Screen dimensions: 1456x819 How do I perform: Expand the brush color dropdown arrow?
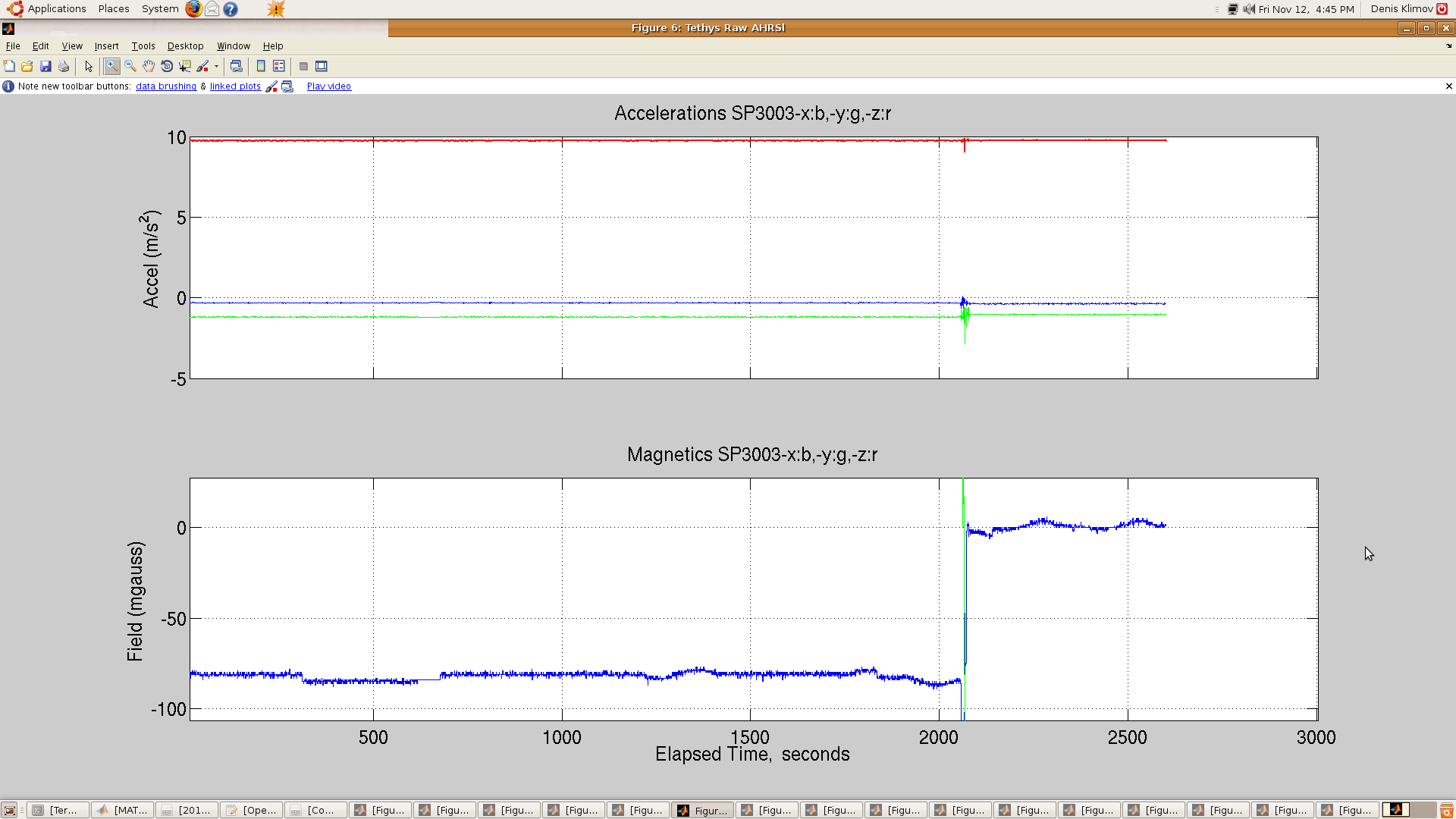216,67
